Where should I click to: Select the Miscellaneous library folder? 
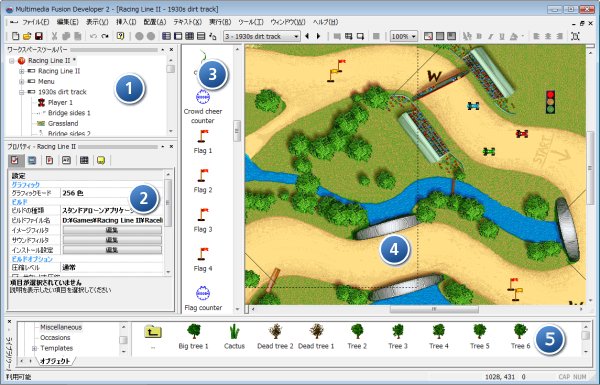tap(61, 327)
